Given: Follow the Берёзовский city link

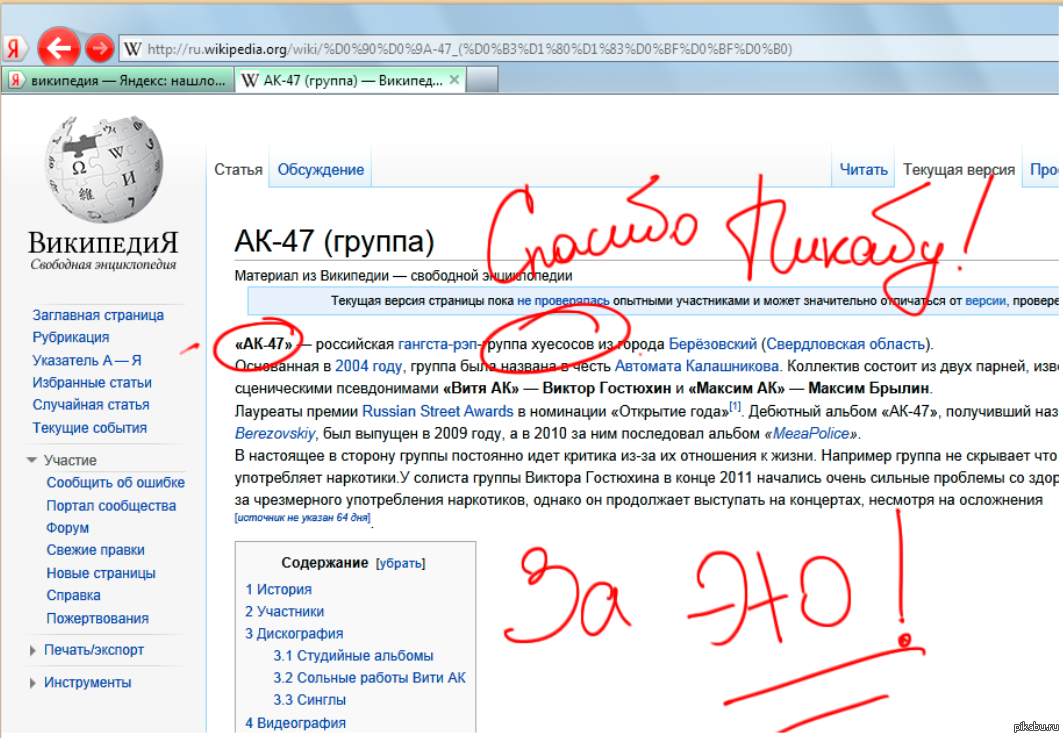Looking at the screenshot, I should pos(712,344).
